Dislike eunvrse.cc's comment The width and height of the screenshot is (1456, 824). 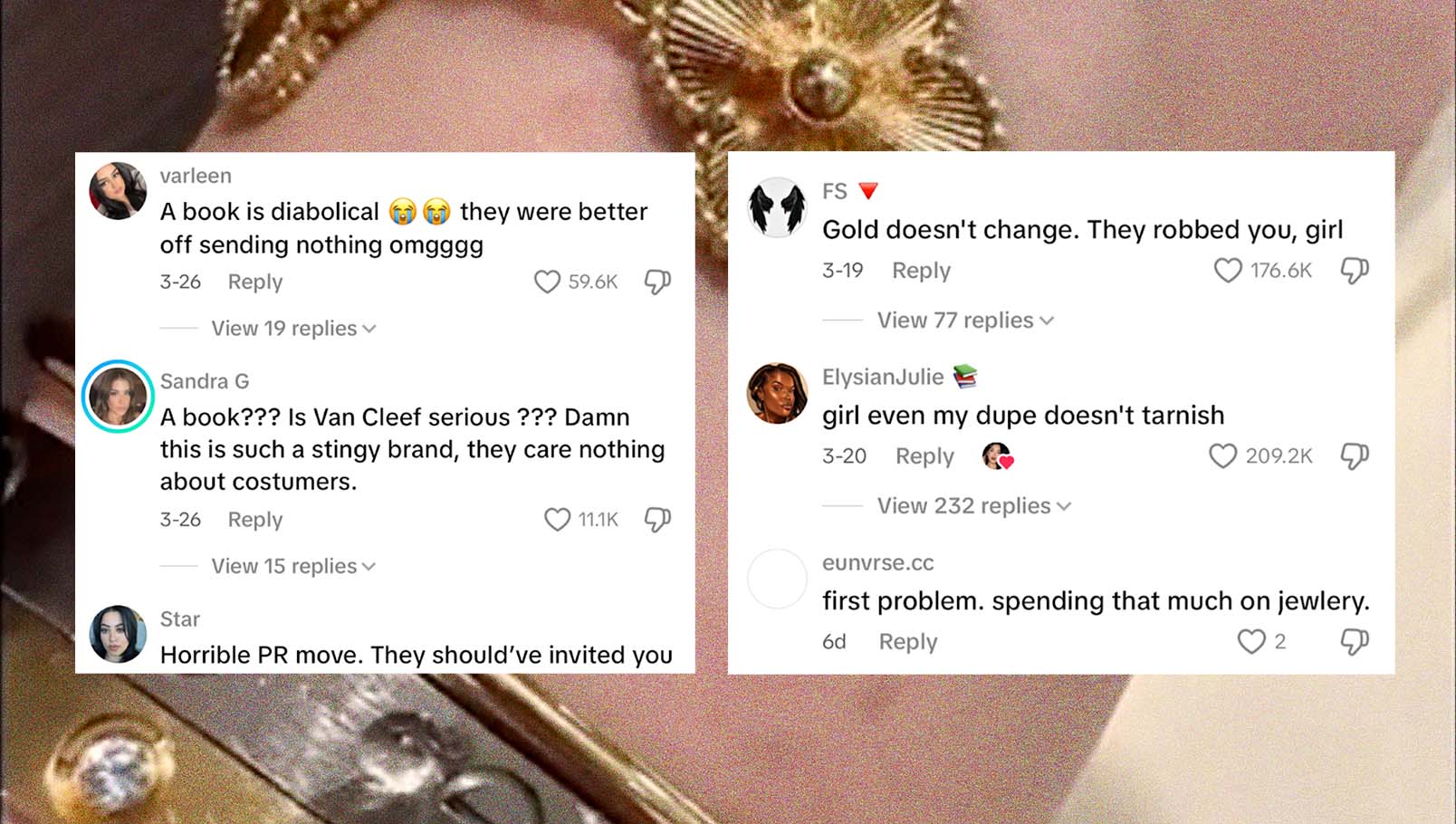[x=1355, y=641]
